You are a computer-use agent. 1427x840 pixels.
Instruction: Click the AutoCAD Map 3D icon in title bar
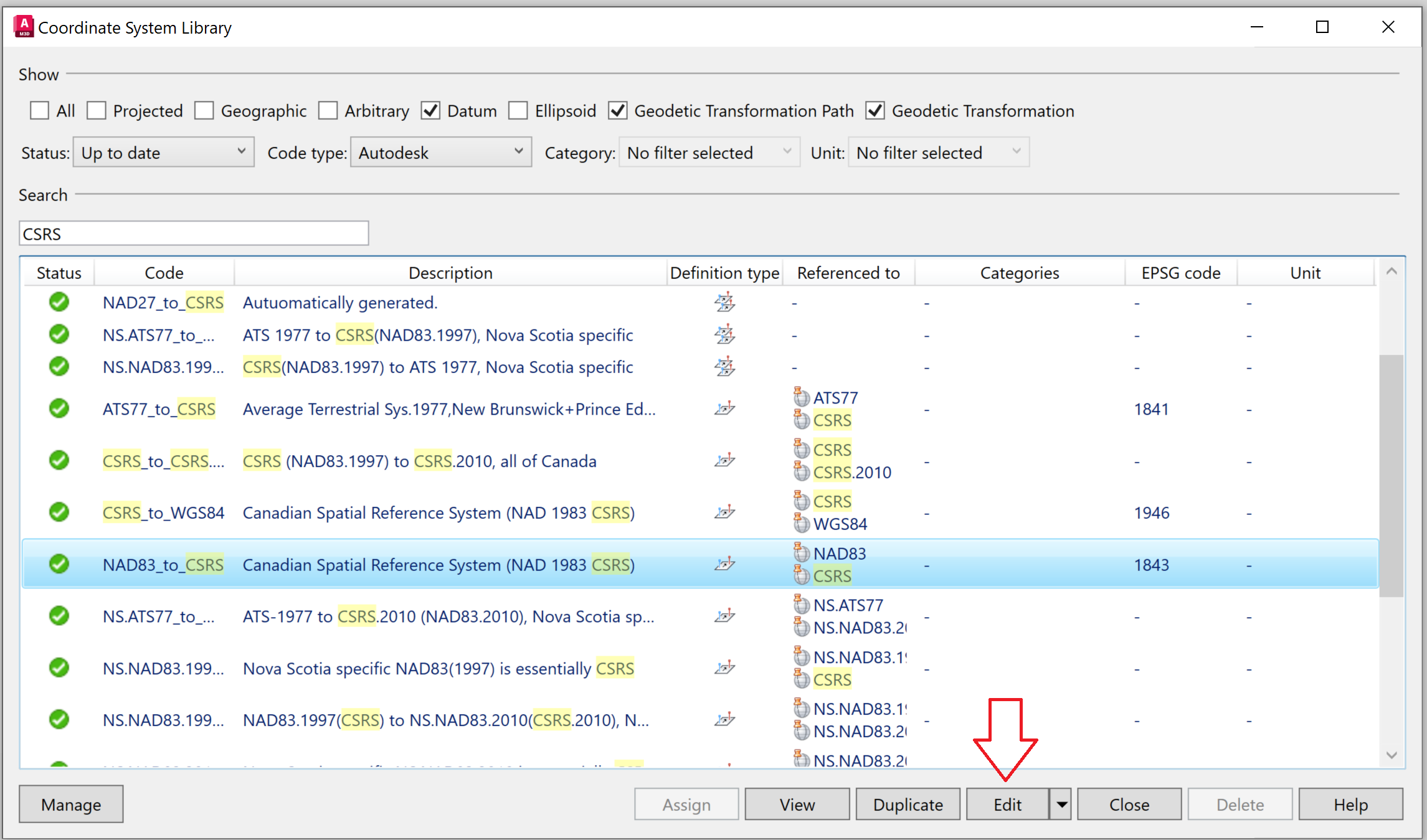pyautogui.click(x=23, y=26)
